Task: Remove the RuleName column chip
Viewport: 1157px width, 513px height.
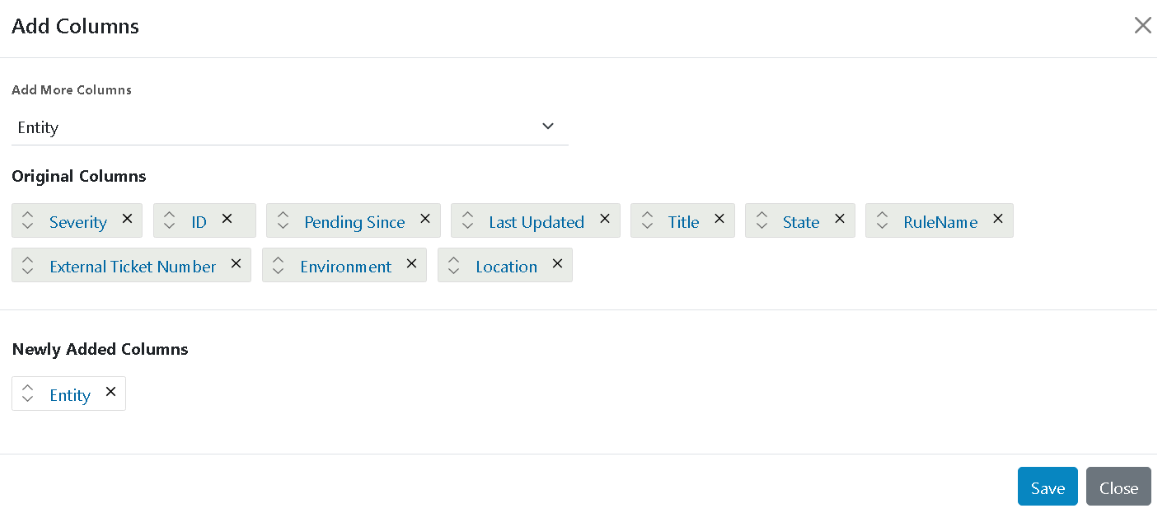Action: pos(997,219)
